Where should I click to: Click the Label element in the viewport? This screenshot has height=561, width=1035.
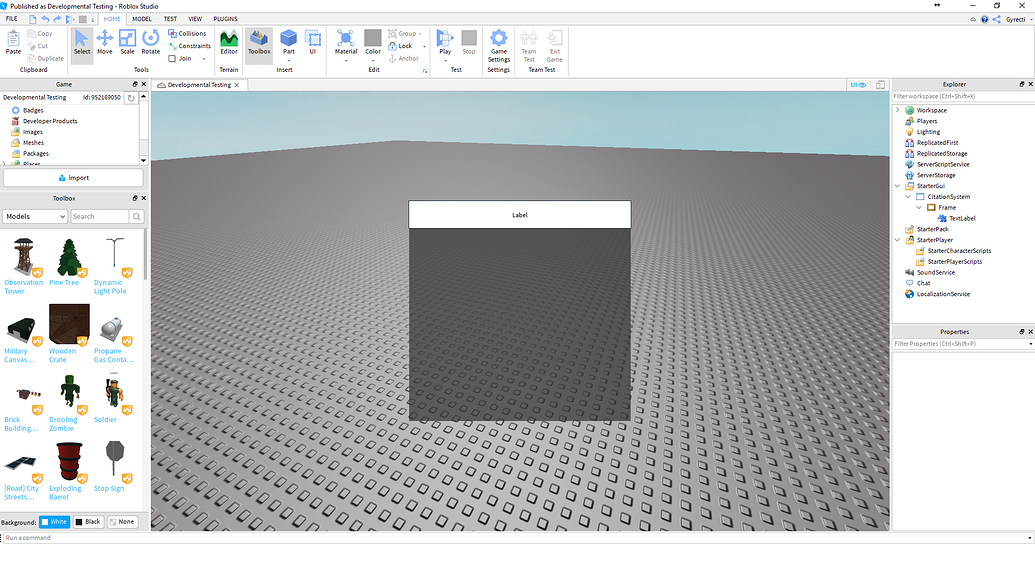click(x=519, y=215)
